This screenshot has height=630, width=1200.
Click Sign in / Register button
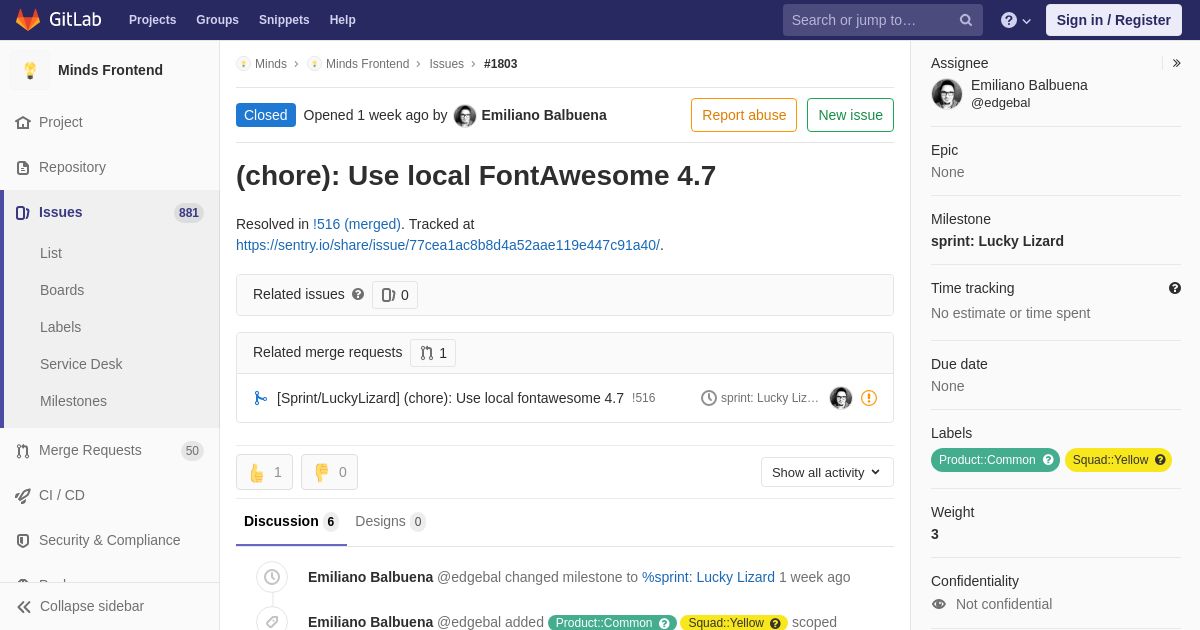pos(1113,20)
